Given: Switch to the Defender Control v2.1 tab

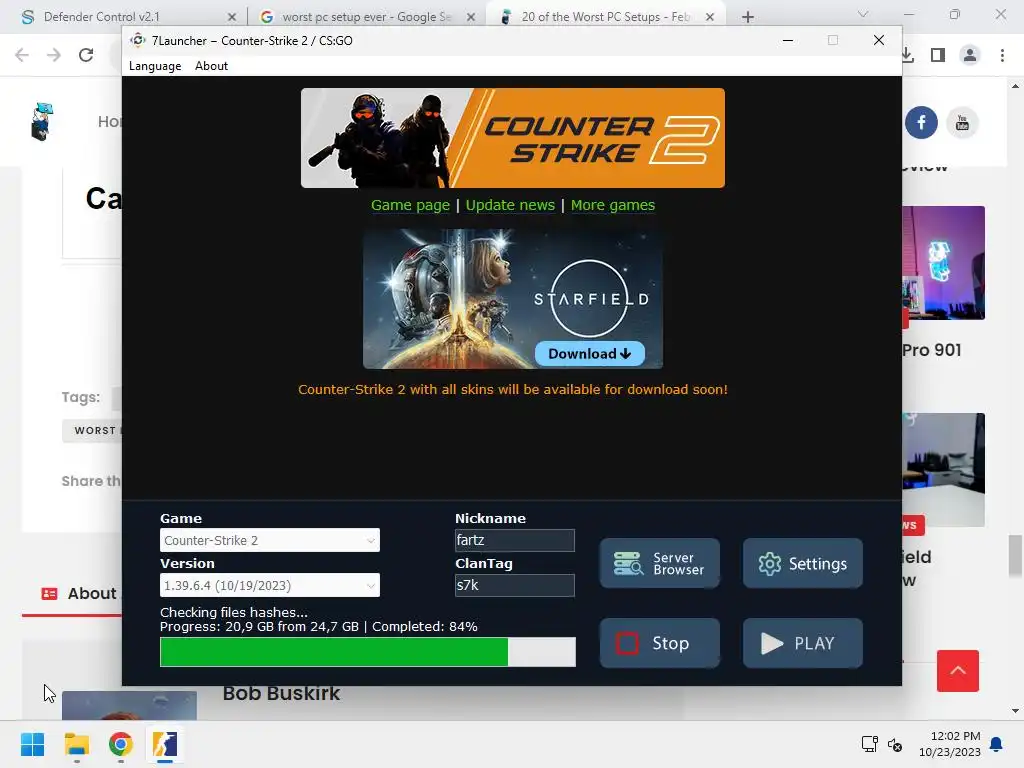Looking at the screenshot, I should pyautogui.click(x=124, y=17).
